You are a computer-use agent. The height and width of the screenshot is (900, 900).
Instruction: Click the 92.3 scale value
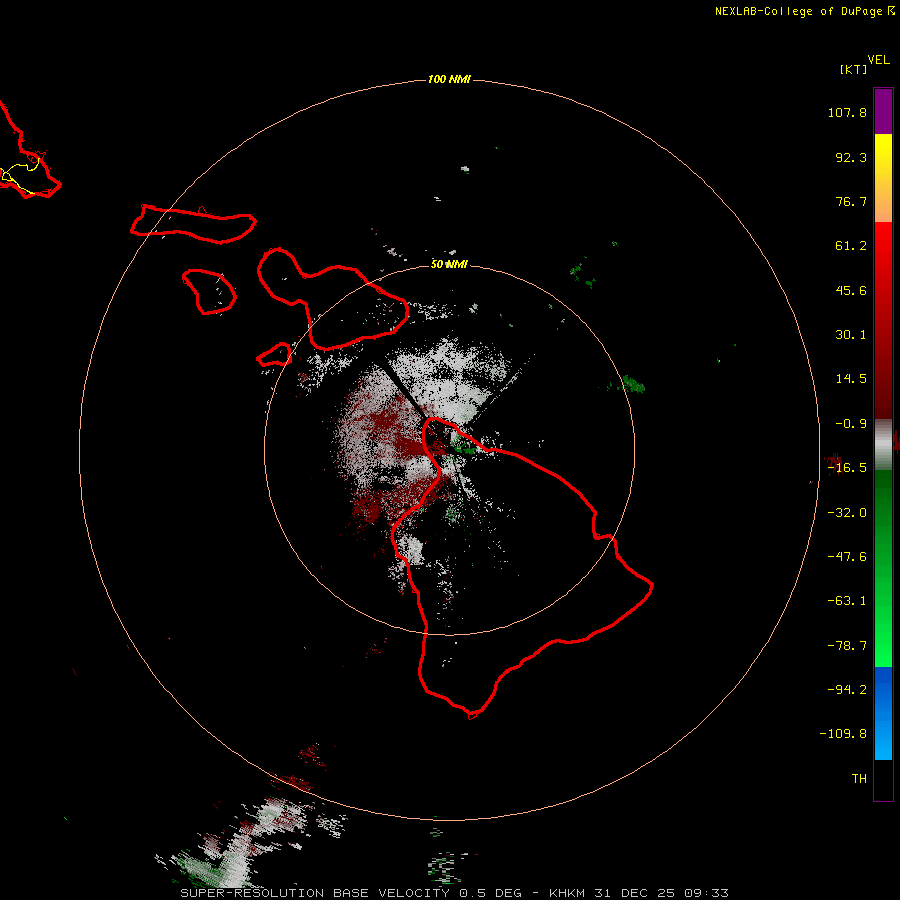coord(851,157)
